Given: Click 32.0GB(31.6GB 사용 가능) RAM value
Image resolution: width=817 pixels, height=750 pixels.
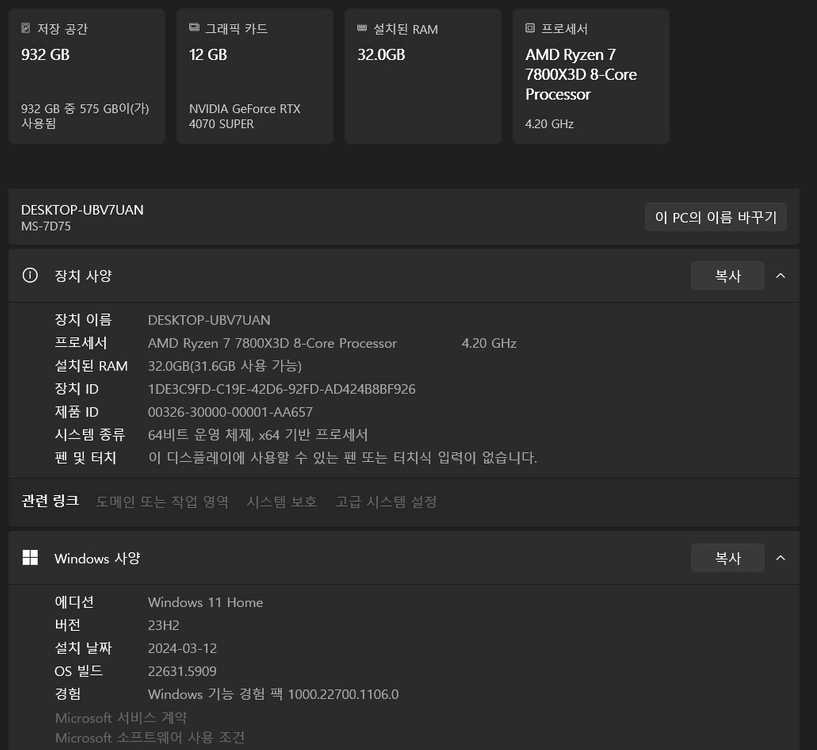Looking at the screenshot, I should pos(225,366).
